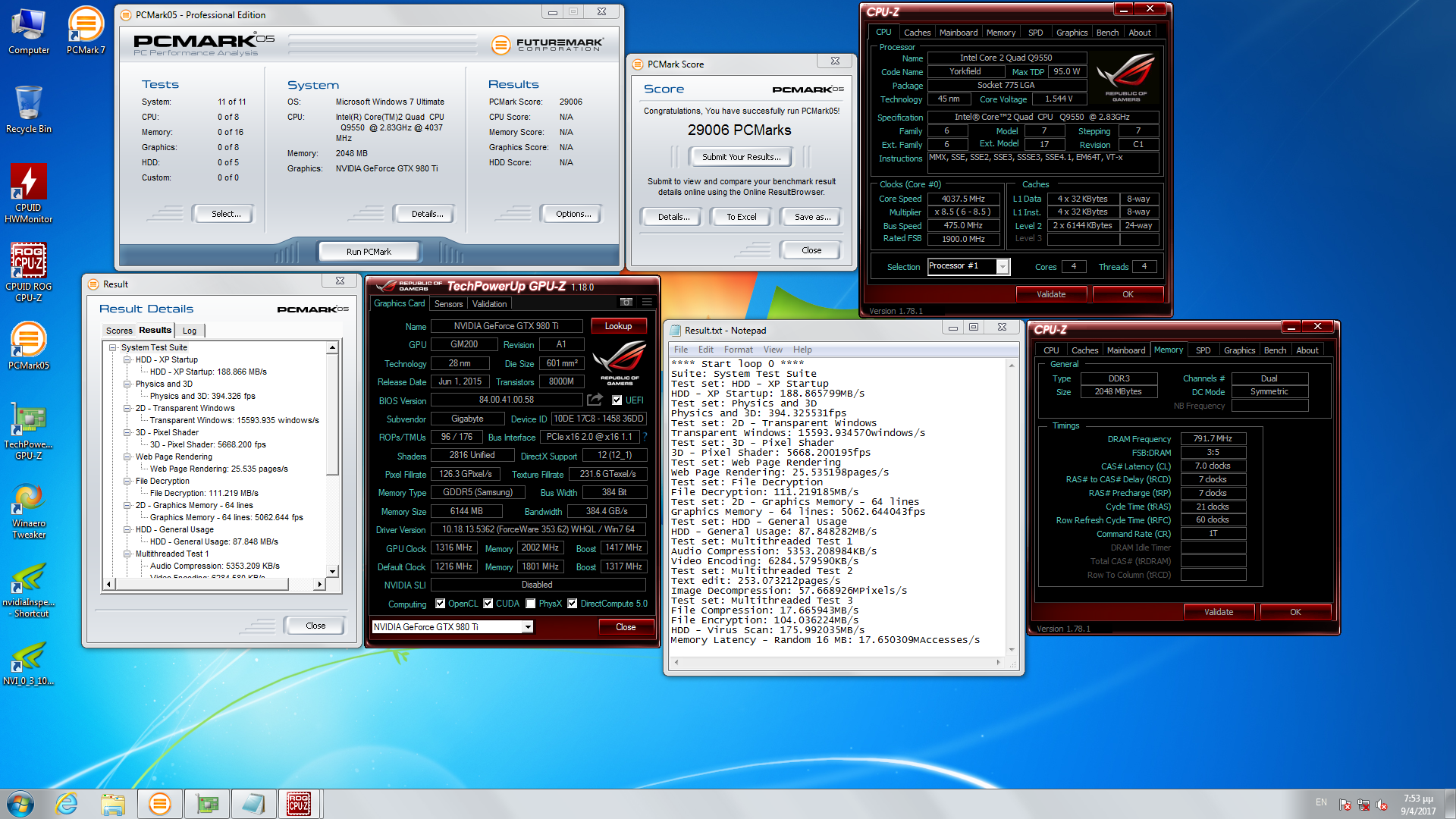1456x819 pixels.
Task: Toggle the DirectCompute 5.0 checkbox
Action: pos(573,604)
